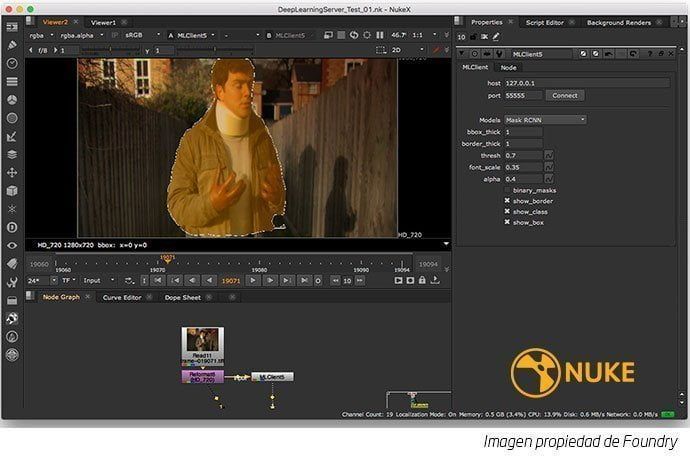
Task: Open the sRGB colorspace dropdown
Action: (x=142, y=35)
